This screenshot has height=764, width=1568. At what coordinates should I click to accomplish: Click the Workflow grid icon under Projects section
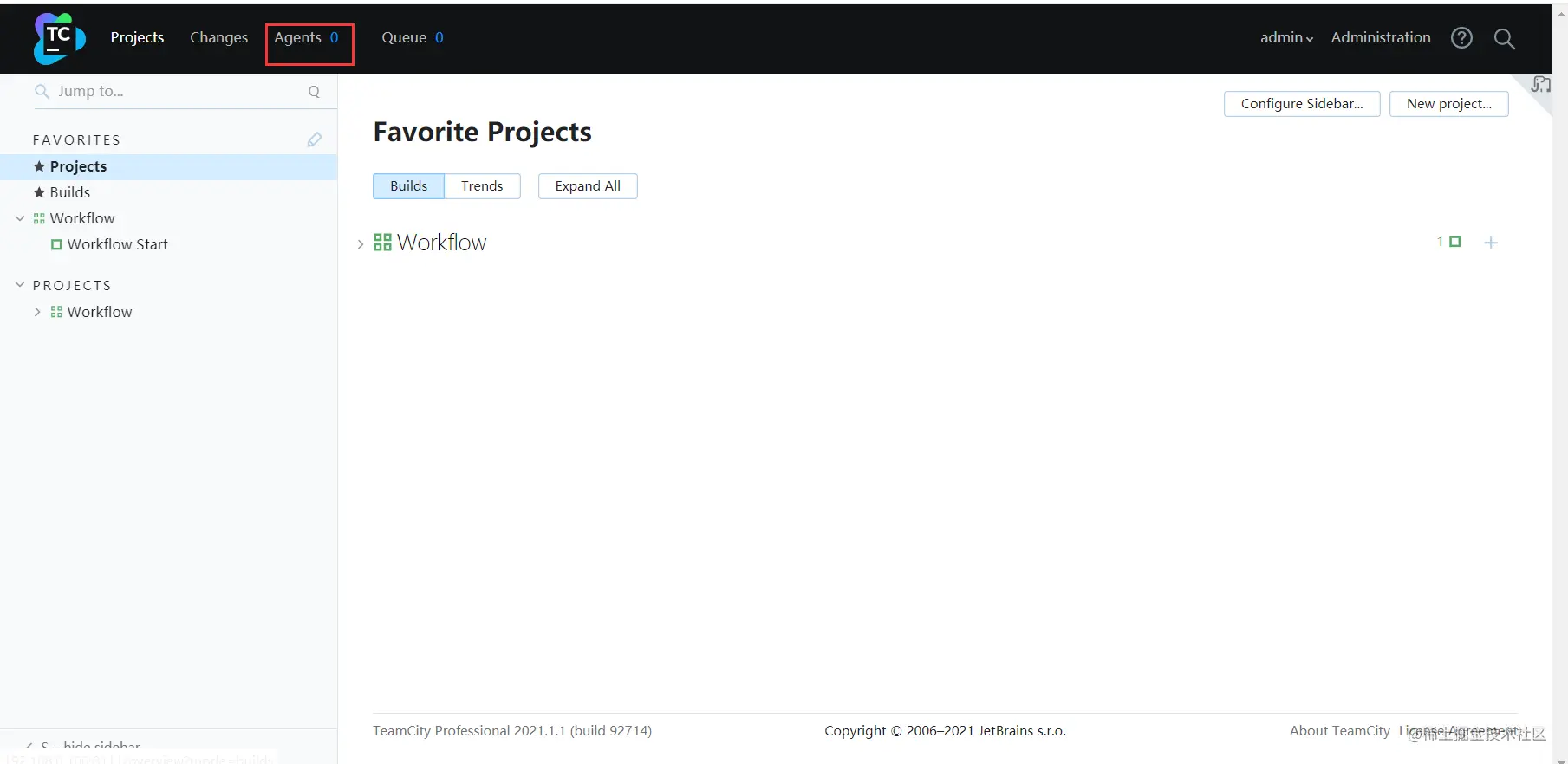coord(56,312)
